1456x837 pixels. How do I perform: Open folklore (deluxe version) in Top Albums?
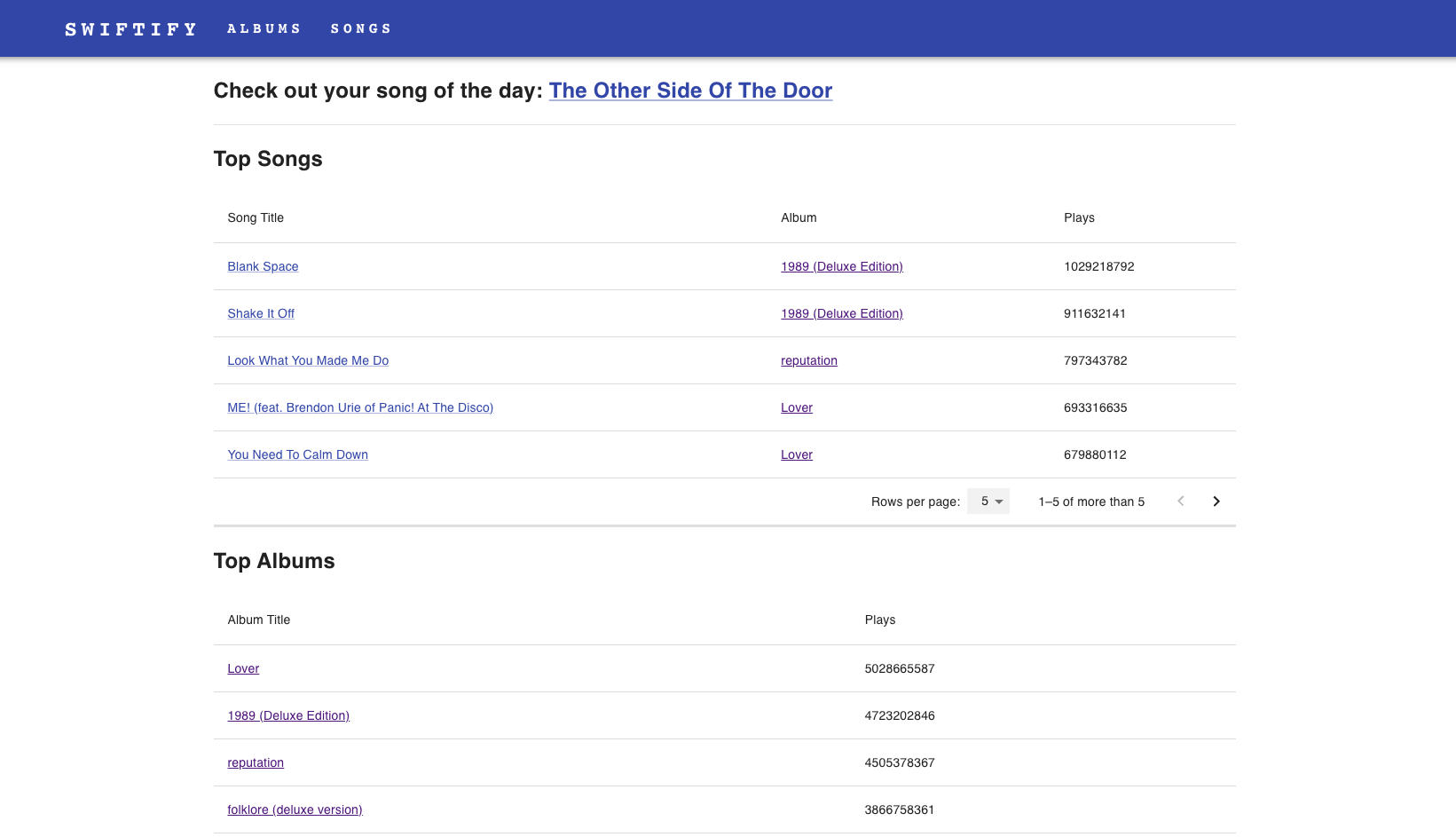tap(295, 809)
